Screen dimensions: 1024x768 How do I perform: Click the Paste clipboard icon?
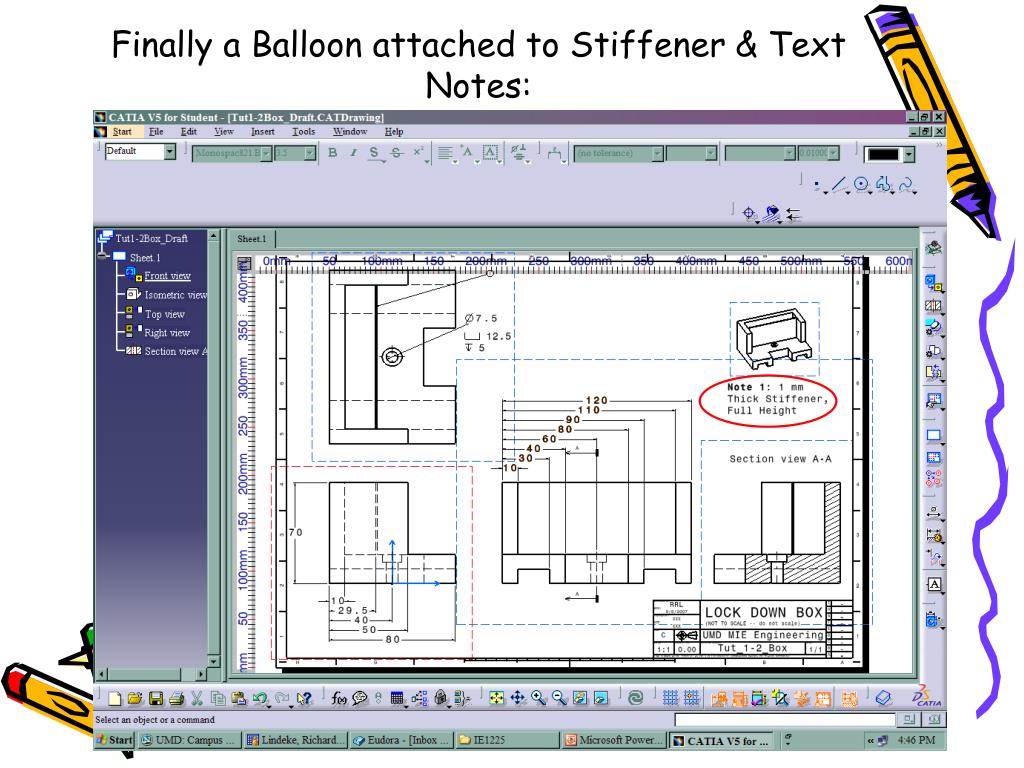(x=239, y=698)
